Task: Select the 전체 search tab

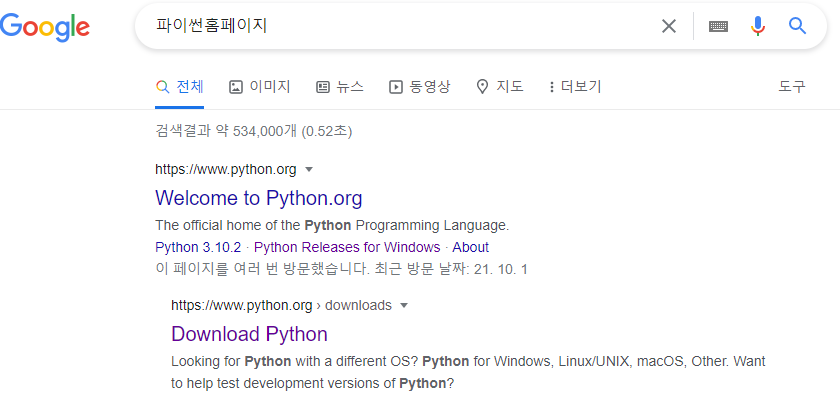Action: 179,87
